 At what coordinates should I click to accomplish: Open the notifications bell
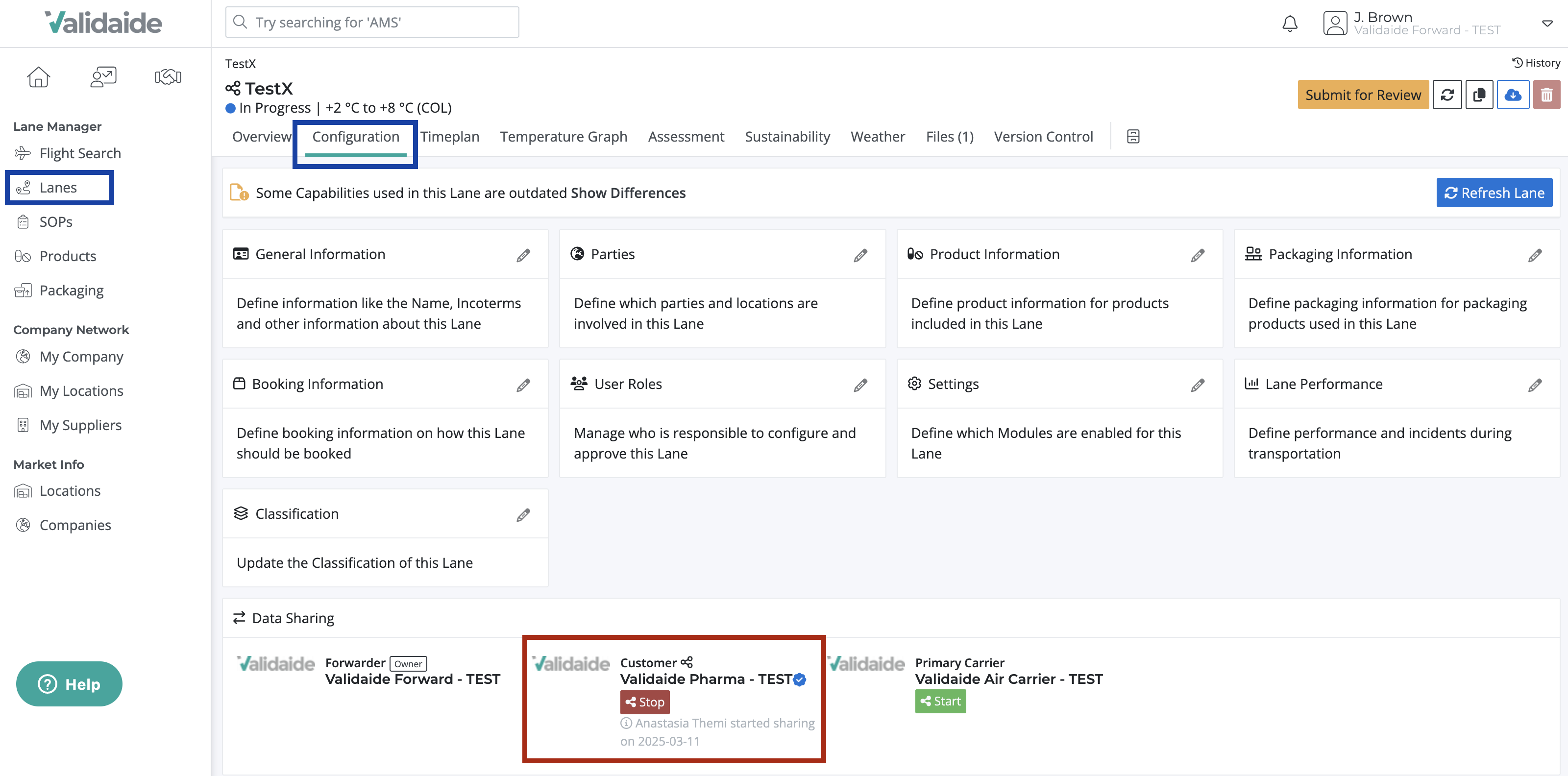coord(1289,23)
